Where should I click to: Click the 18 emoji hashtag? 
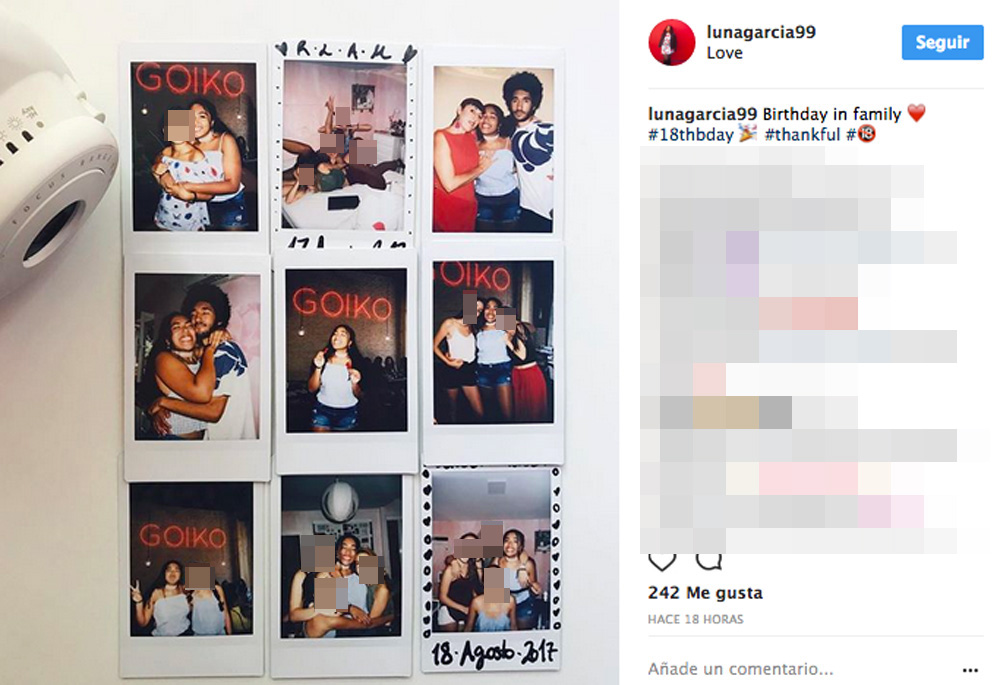point(860,135)
